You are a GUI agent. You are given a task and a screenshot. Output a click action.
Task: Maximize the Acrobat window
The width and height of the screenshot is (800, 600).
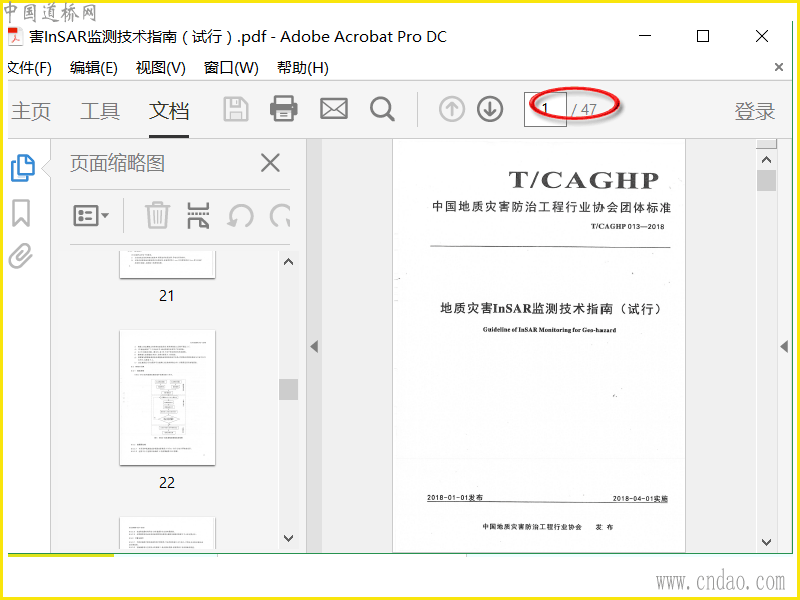click(x=703, y=36)
